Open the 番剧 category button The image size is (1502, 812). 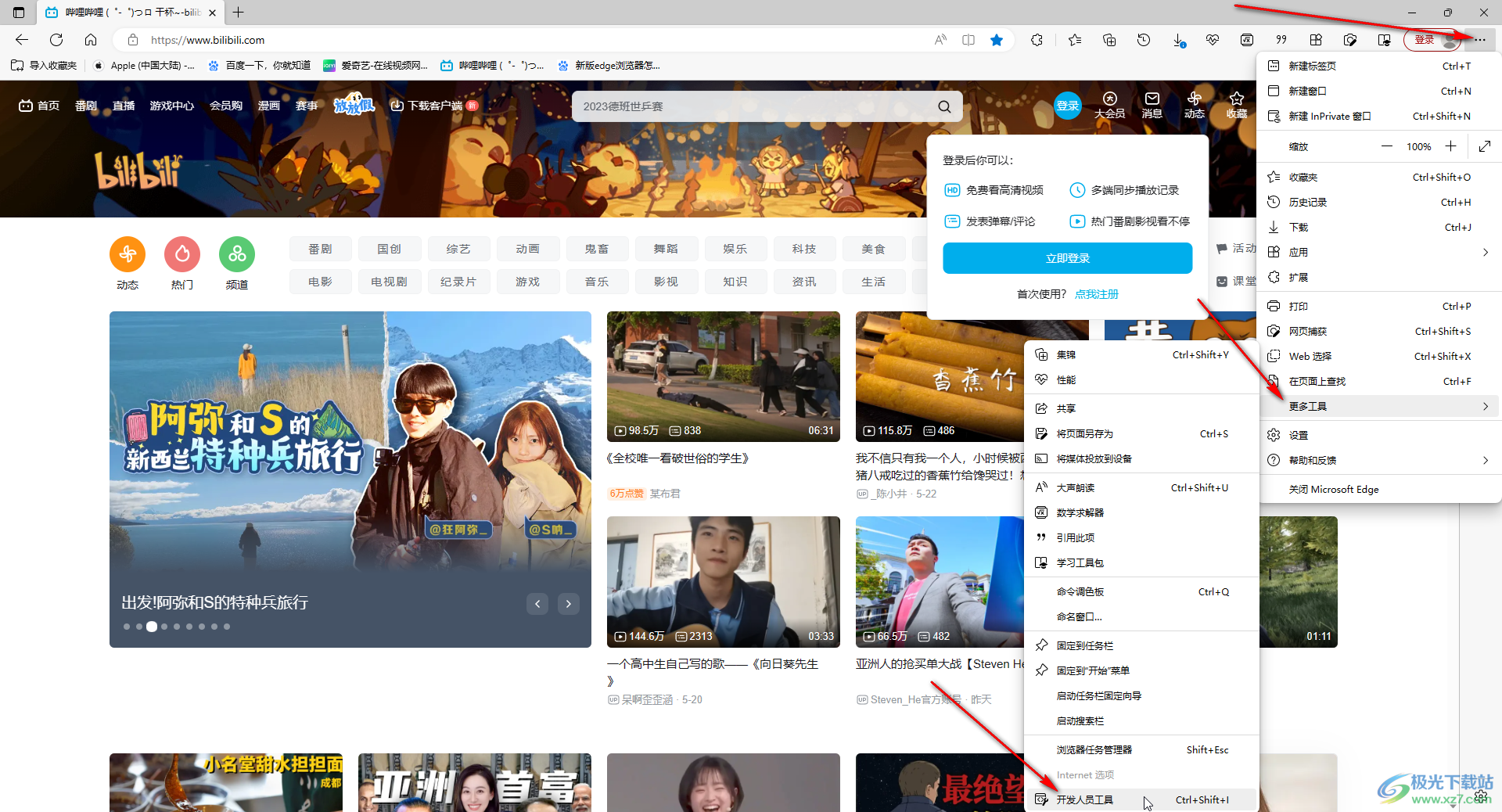coord(320,249)
